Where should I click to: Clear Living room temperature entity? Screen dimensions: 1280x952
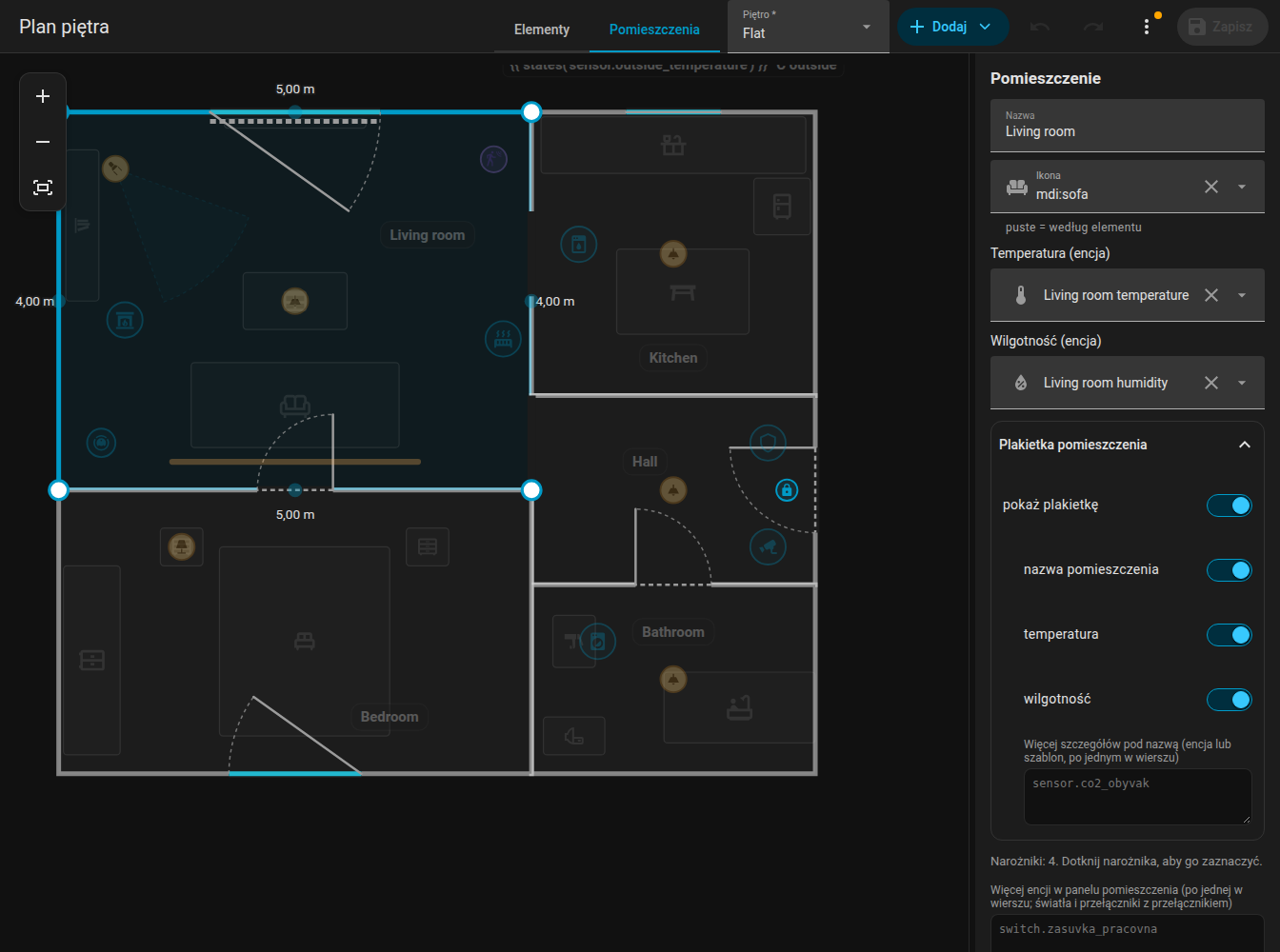1211,295
